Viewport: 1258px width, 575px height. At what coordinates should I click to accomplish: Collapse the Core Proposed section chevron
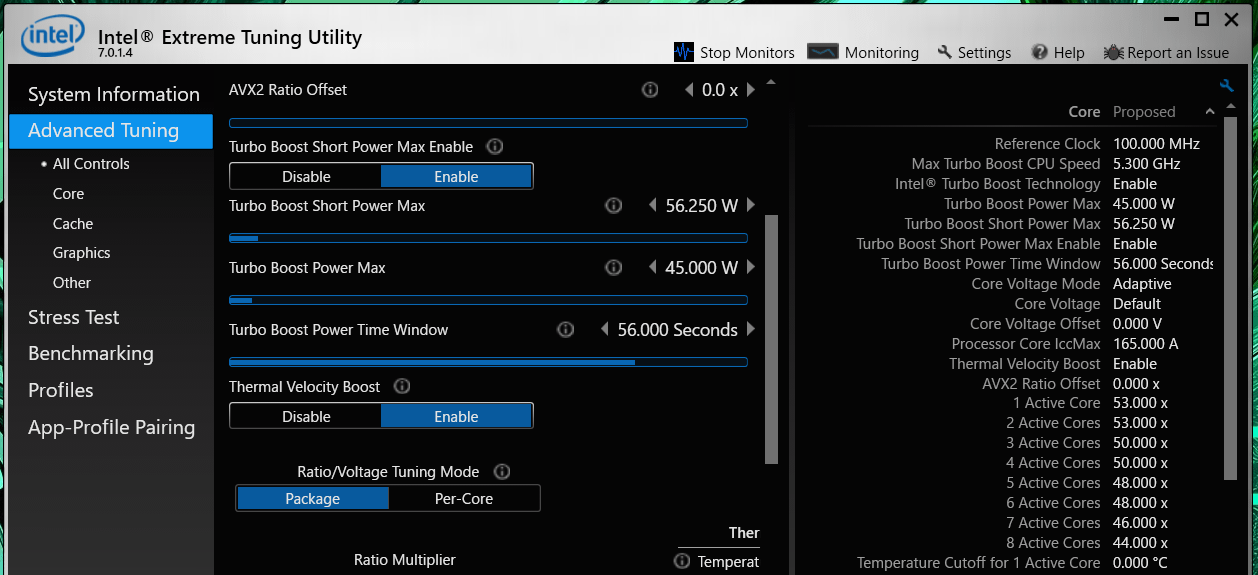click(x=1210, y=112)
